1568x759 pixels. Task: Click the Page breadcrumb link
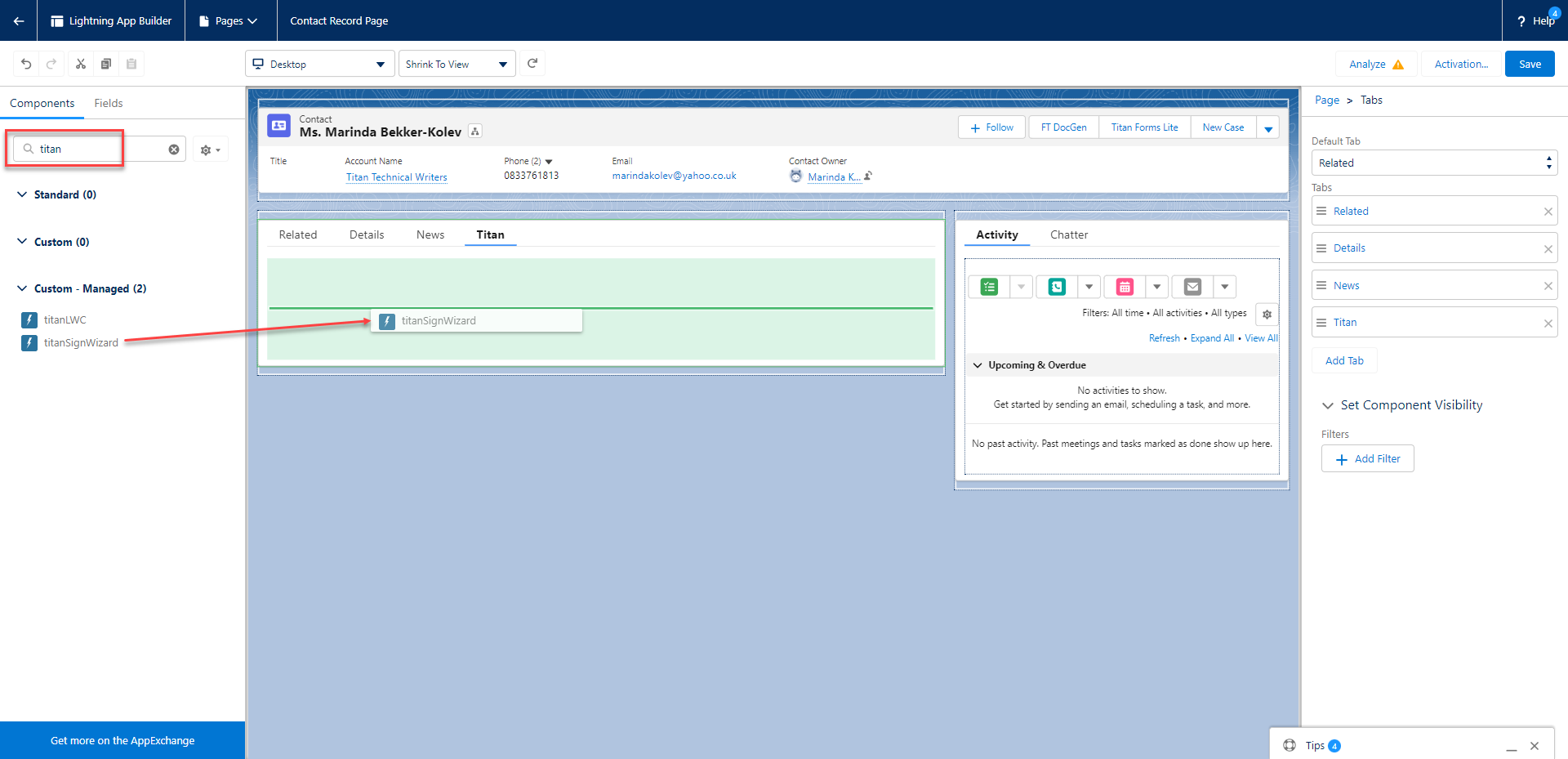click(1326, 100)
